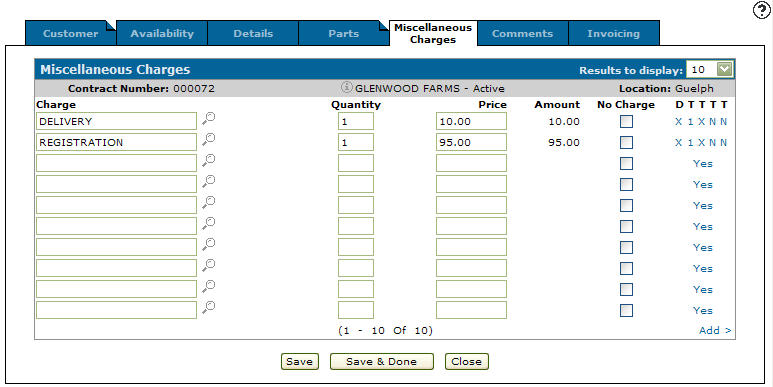Check No Charge box in tenth row
Screen dimensions: 773x387
[x=626, y=310]
